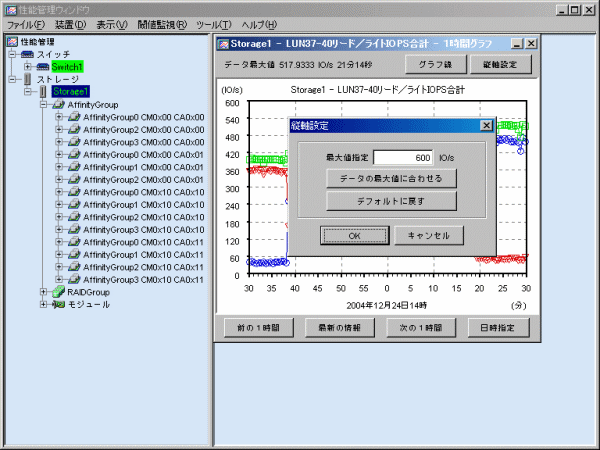Click デフォルトに戻す button
600x450 pixels.
click(391, 201)
